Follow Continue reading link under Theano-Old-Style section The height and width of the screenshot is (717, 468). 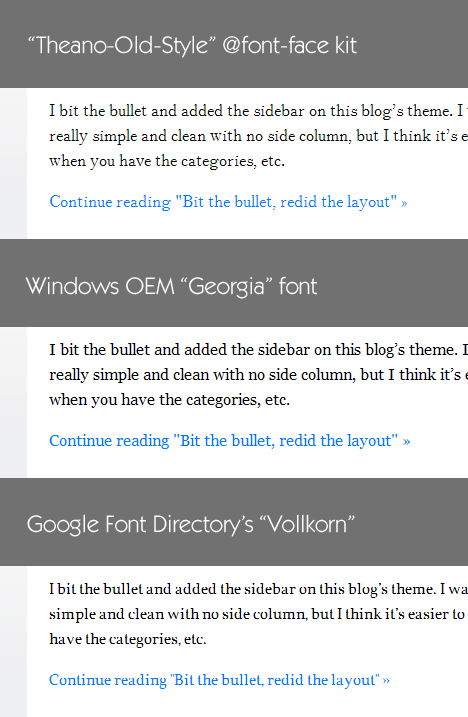228,202
